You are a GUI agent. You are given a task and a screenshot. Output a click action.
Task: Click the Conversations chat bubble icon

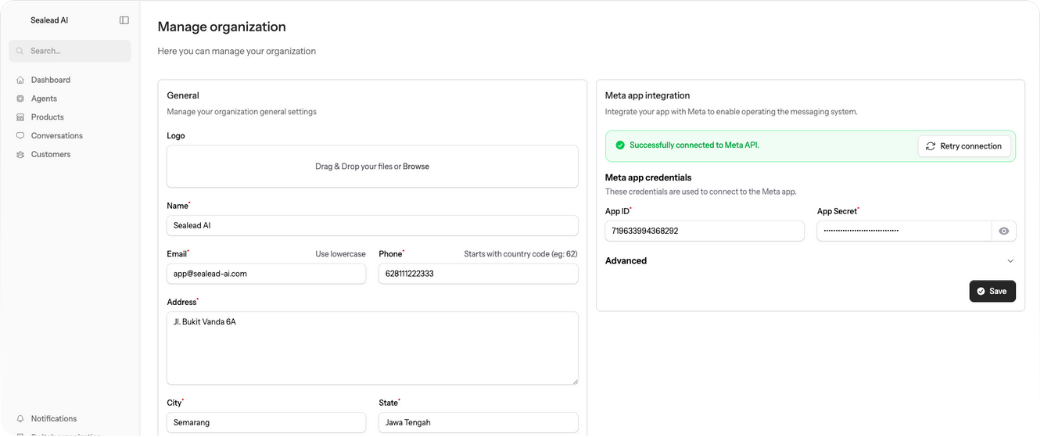point(20,136)
